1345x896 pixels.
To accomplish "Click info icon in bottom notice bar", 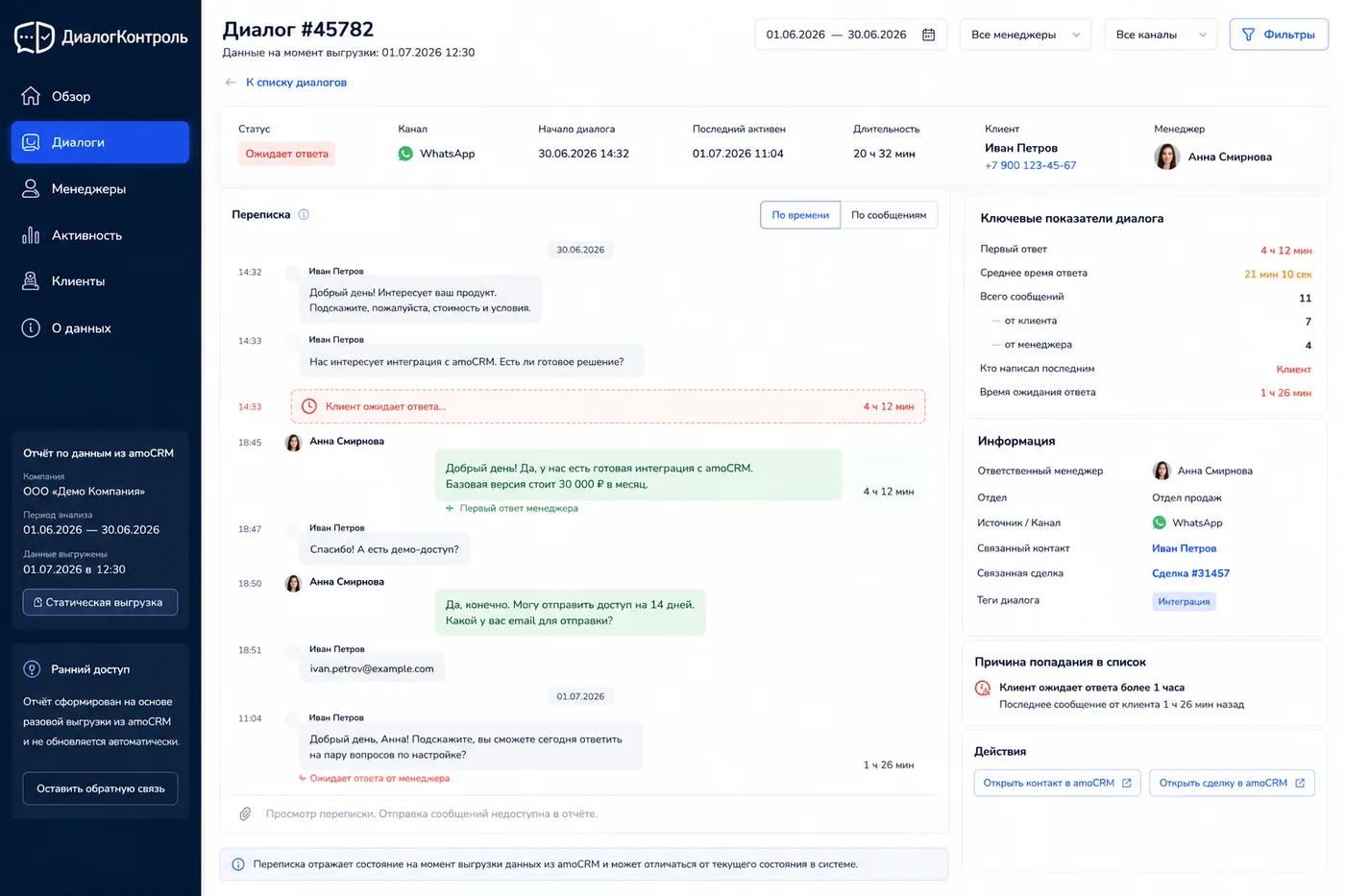I will click(238, 864).
